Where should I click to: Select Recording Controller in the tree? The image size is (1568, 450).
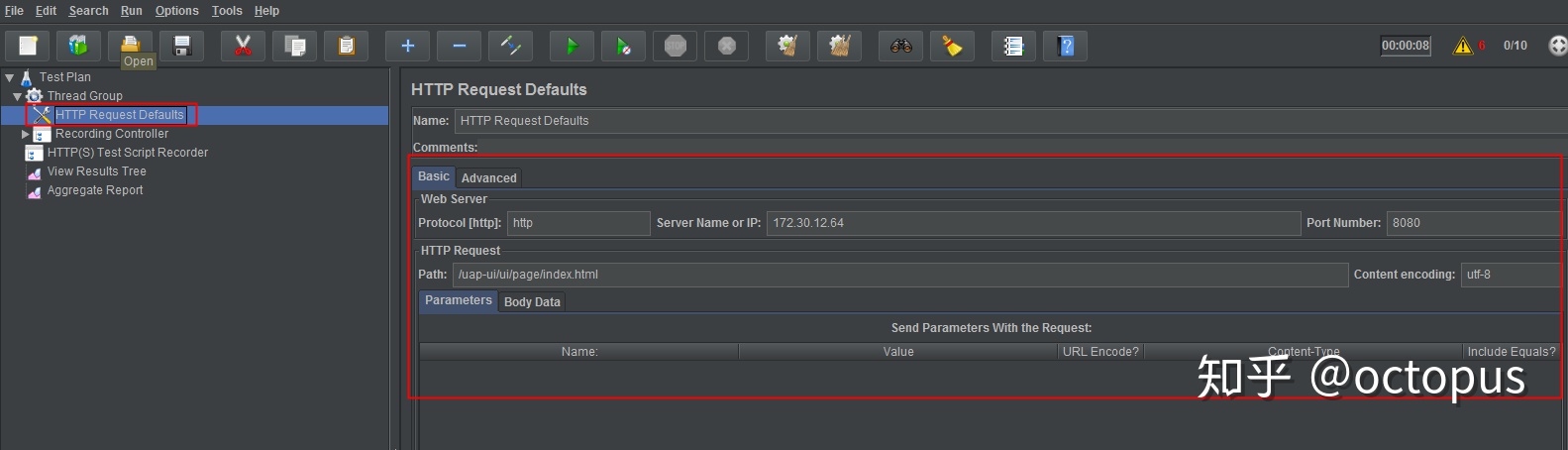(112, 134)
